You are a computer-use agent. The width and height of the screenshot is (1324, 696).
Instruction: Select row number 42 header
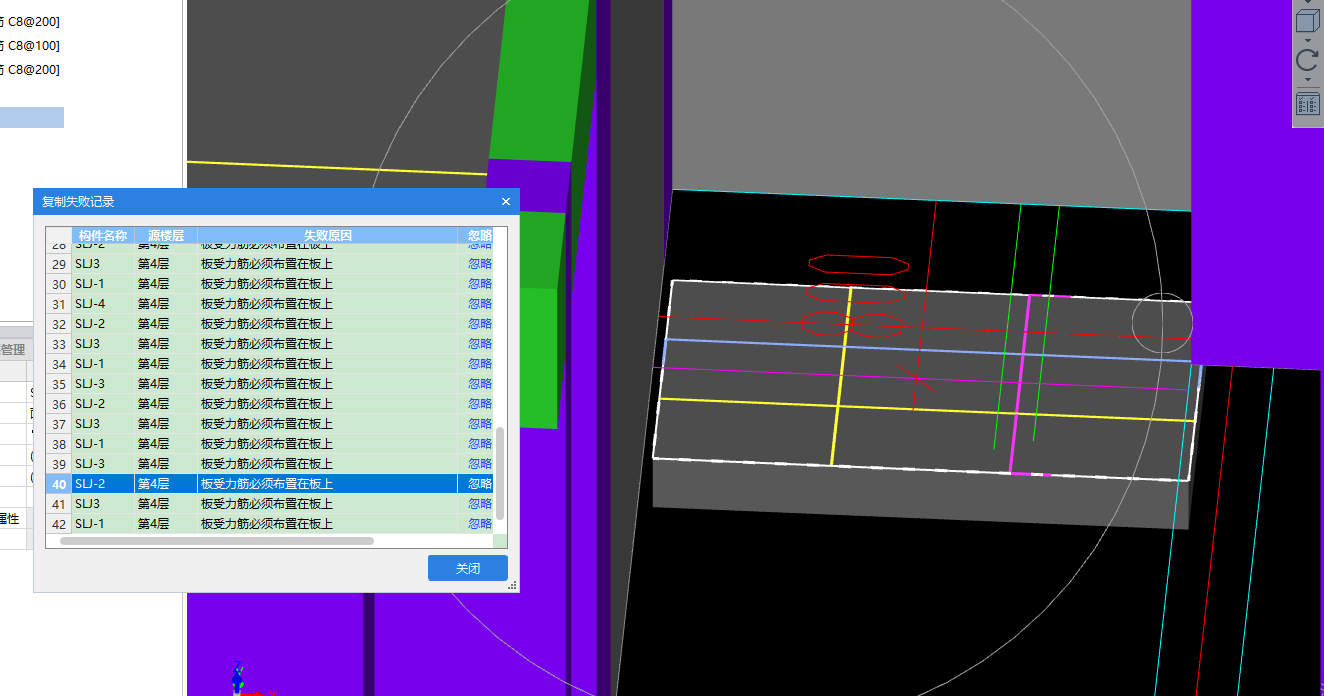[x=59, y=524]
